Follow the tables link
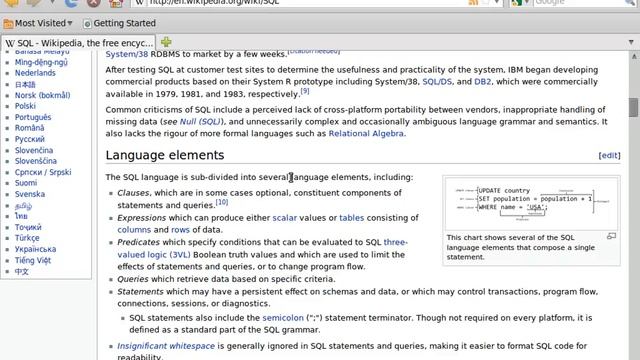 351,218
